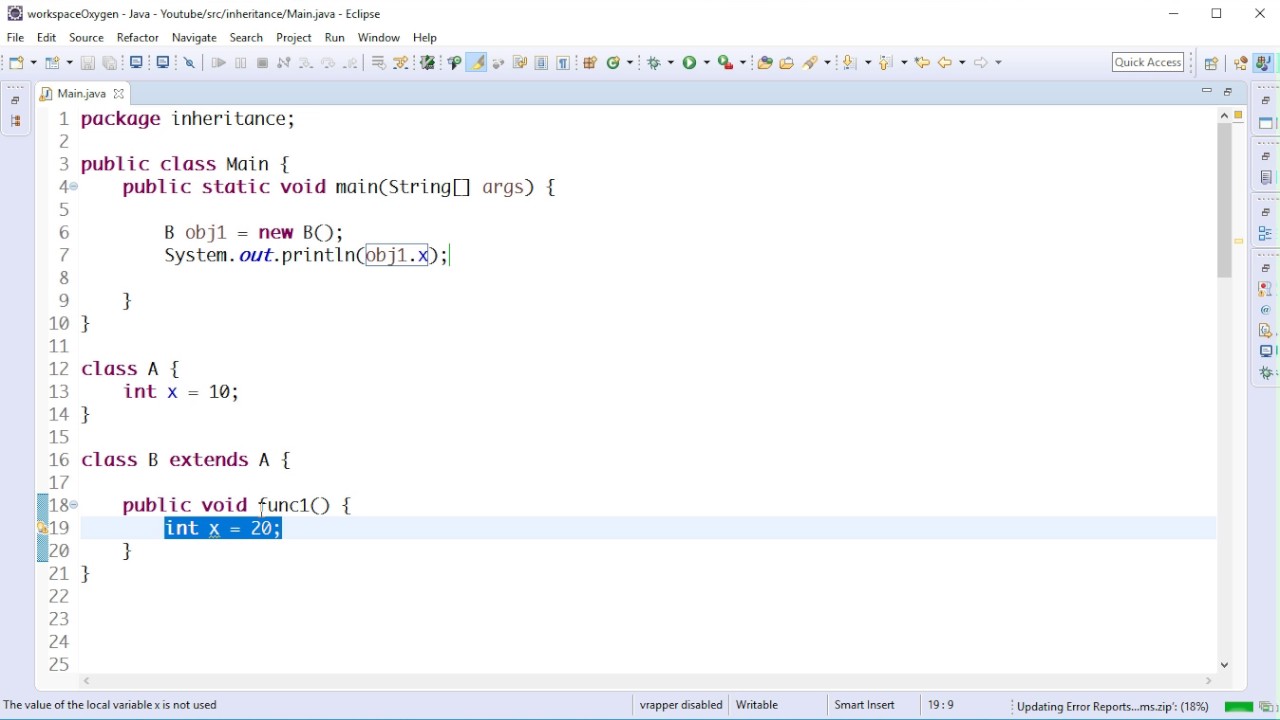This screenshot has height=720, width=1280.
Task: Click the Last Edit Location icon
Action: click(x=922, y=62)
